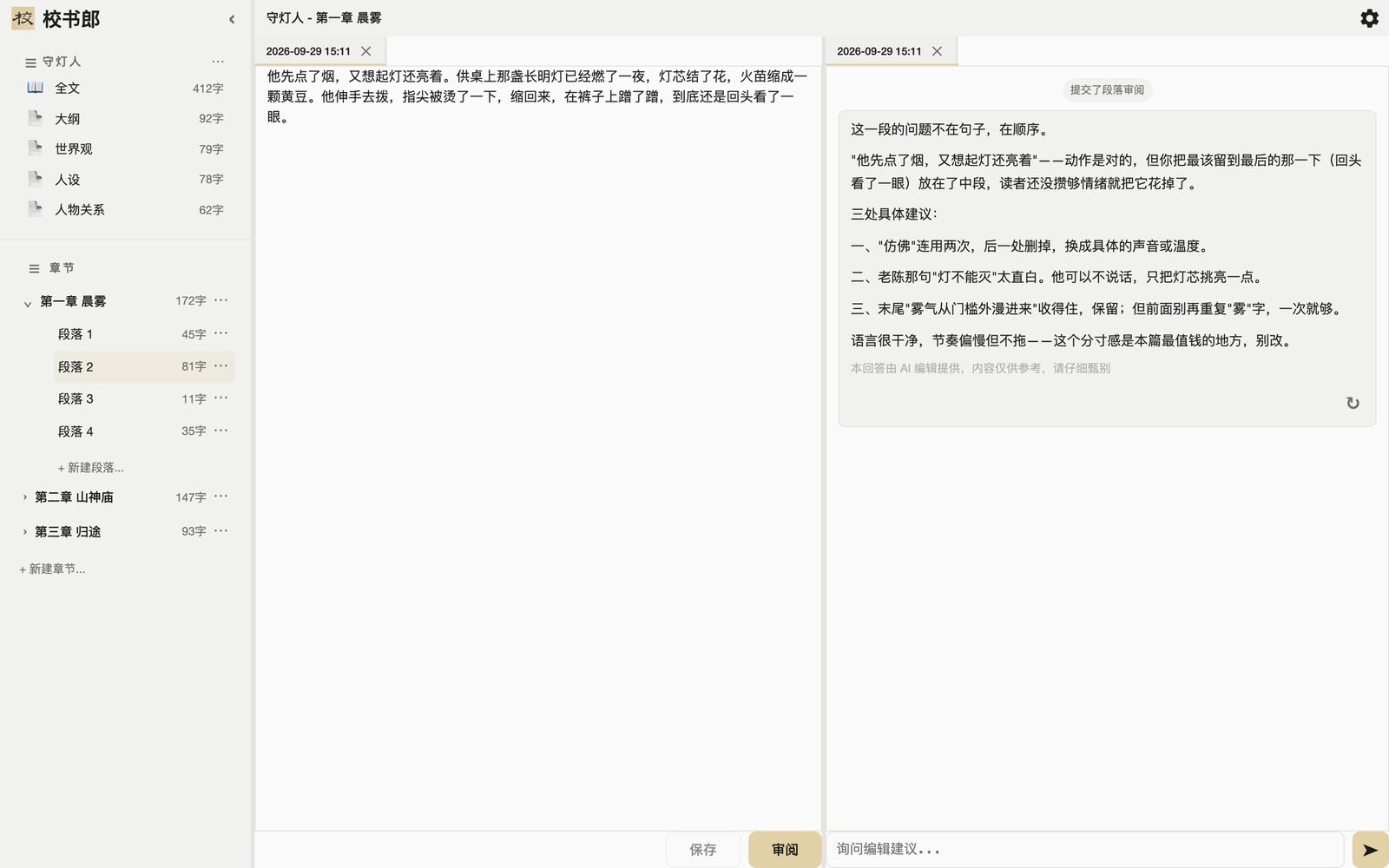The height and width of the screenshot is (868, 1389).
Task: Open the 世界观 document icon
Action: coord(35,148)
